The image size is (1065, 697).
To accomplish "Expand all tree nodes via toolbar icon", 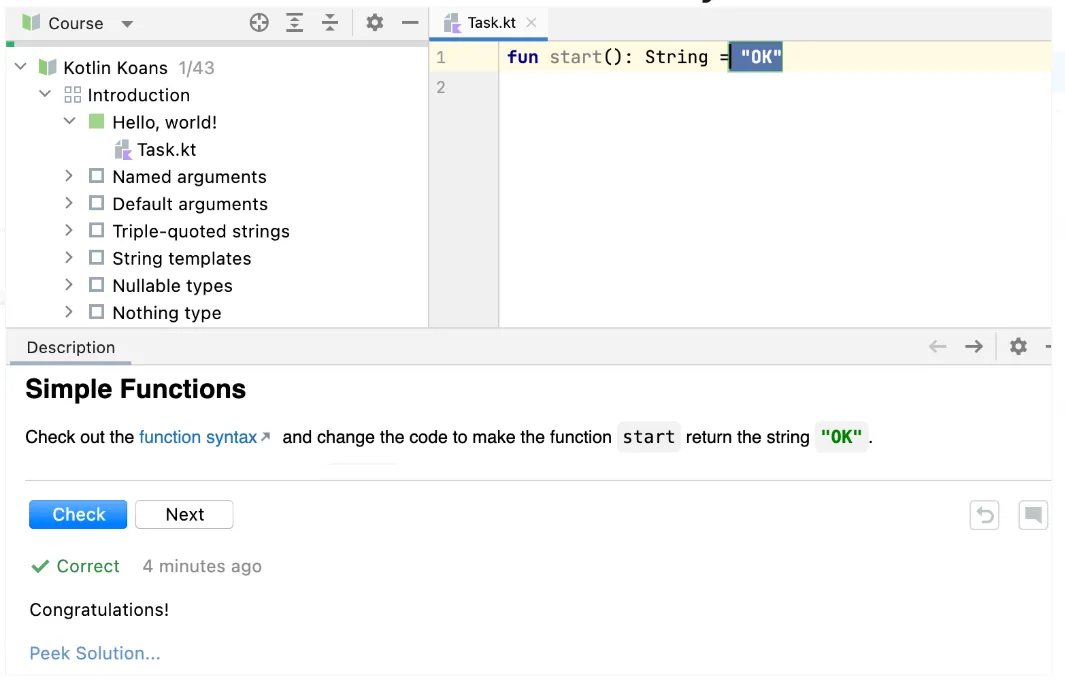I will pos(294,22).
